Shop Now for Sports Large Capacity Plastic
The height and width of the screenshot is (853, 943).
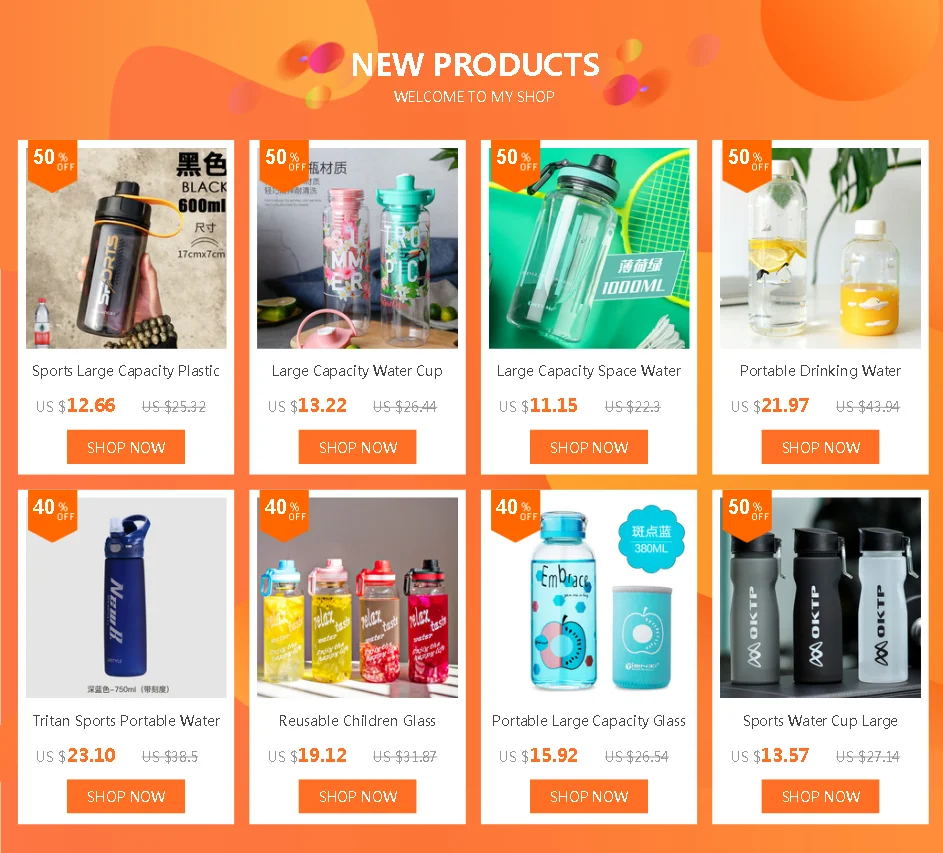pyautogui.click(x=126, y=447)
